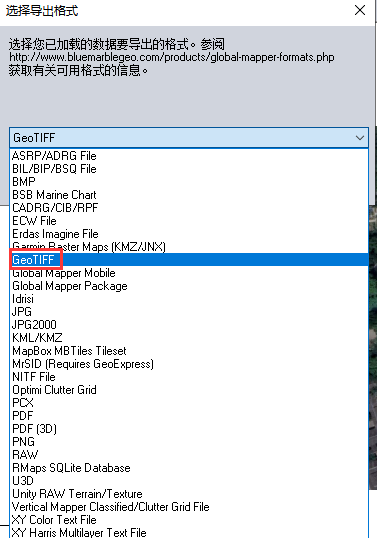
Task: Select MrSID (Requires GeoExpress) entry
Action: pyautogui.click(x=189, y=364)
